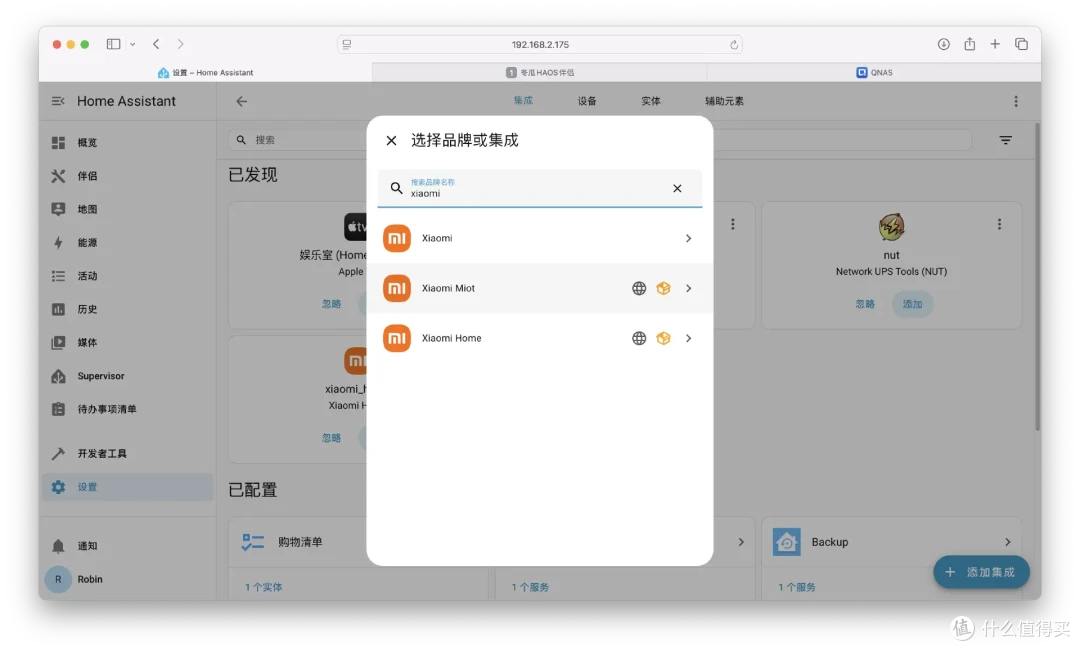This screenshot has width=1080, height=651.
Task: Open Robin user profile
Action: [127, 579]
